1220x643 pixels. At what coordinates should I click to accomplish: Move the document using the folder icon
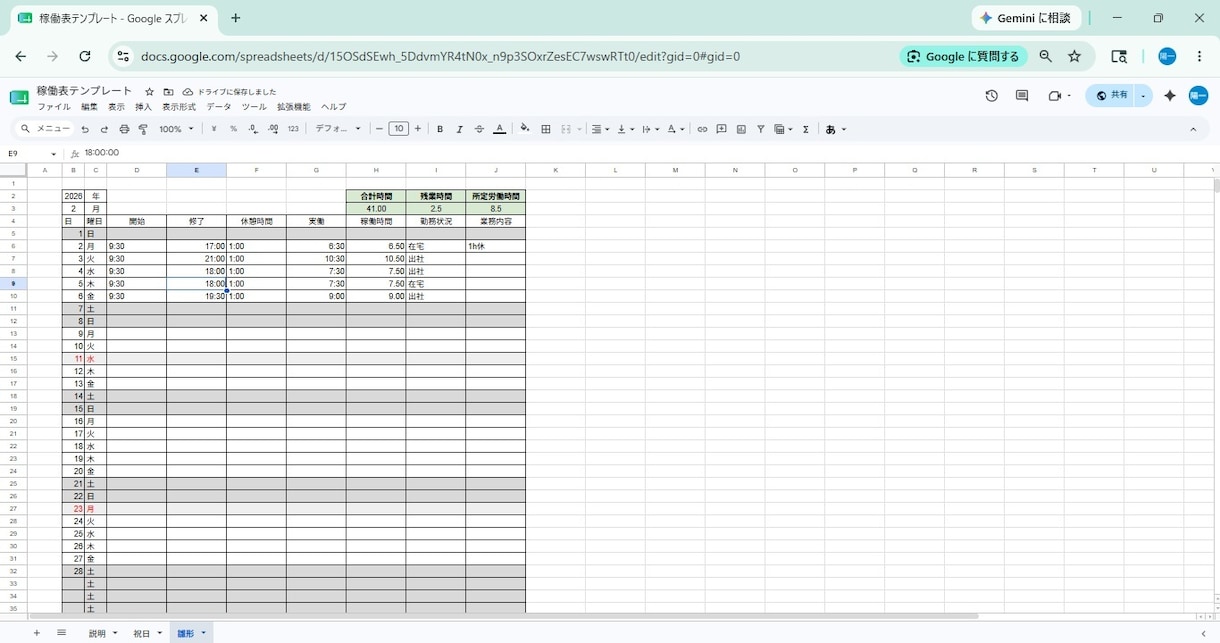pos(168,92)
